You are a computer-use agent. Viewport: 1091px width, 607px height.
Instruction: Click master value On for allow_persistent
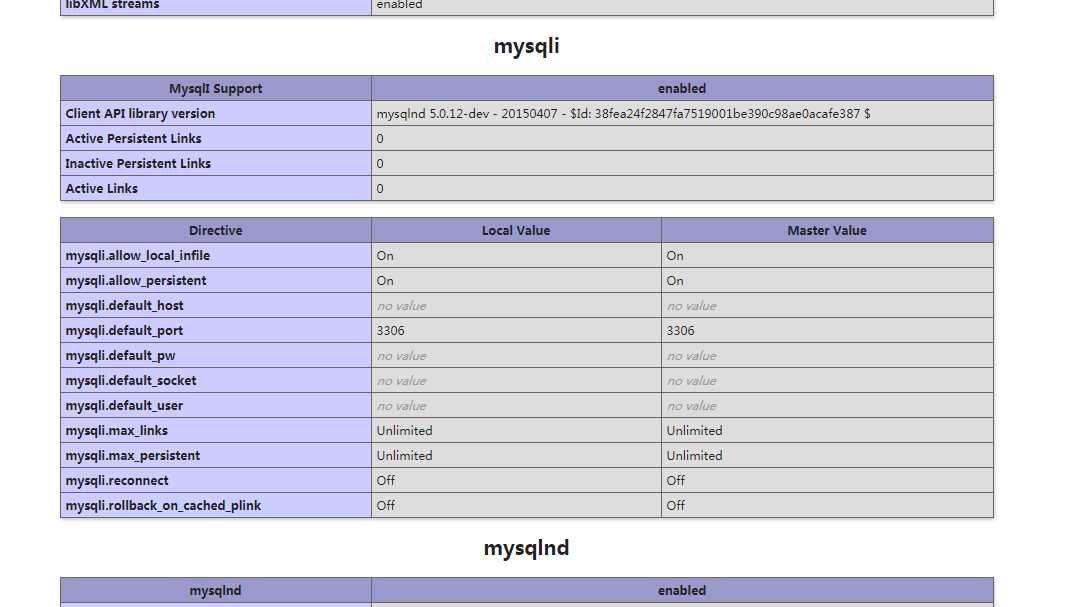pyautogui.click(x=675, y=281)
